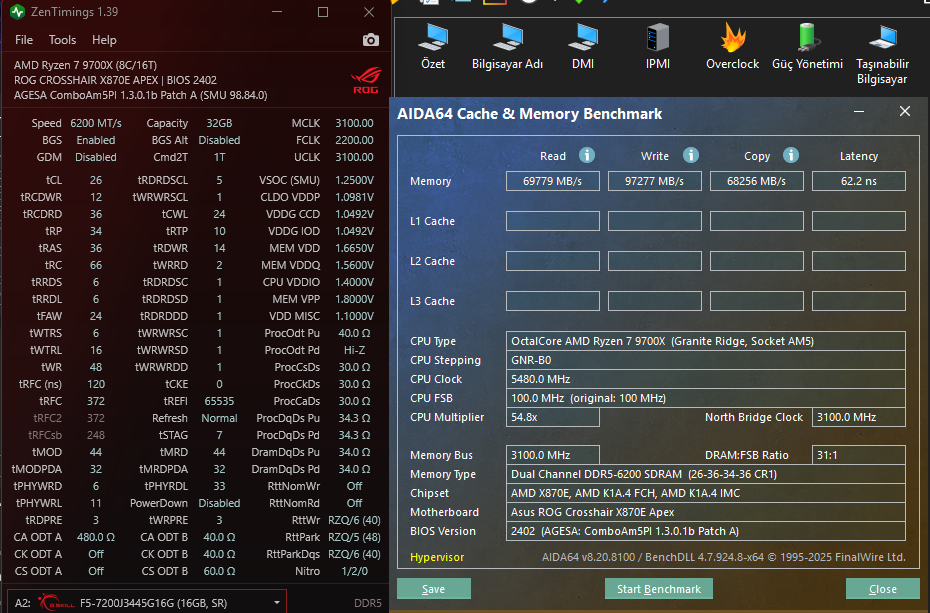Click the ProcOdt Pu 40.0 Ω value
The height and width of the screenshot is (613, 930).
[354, 333]
